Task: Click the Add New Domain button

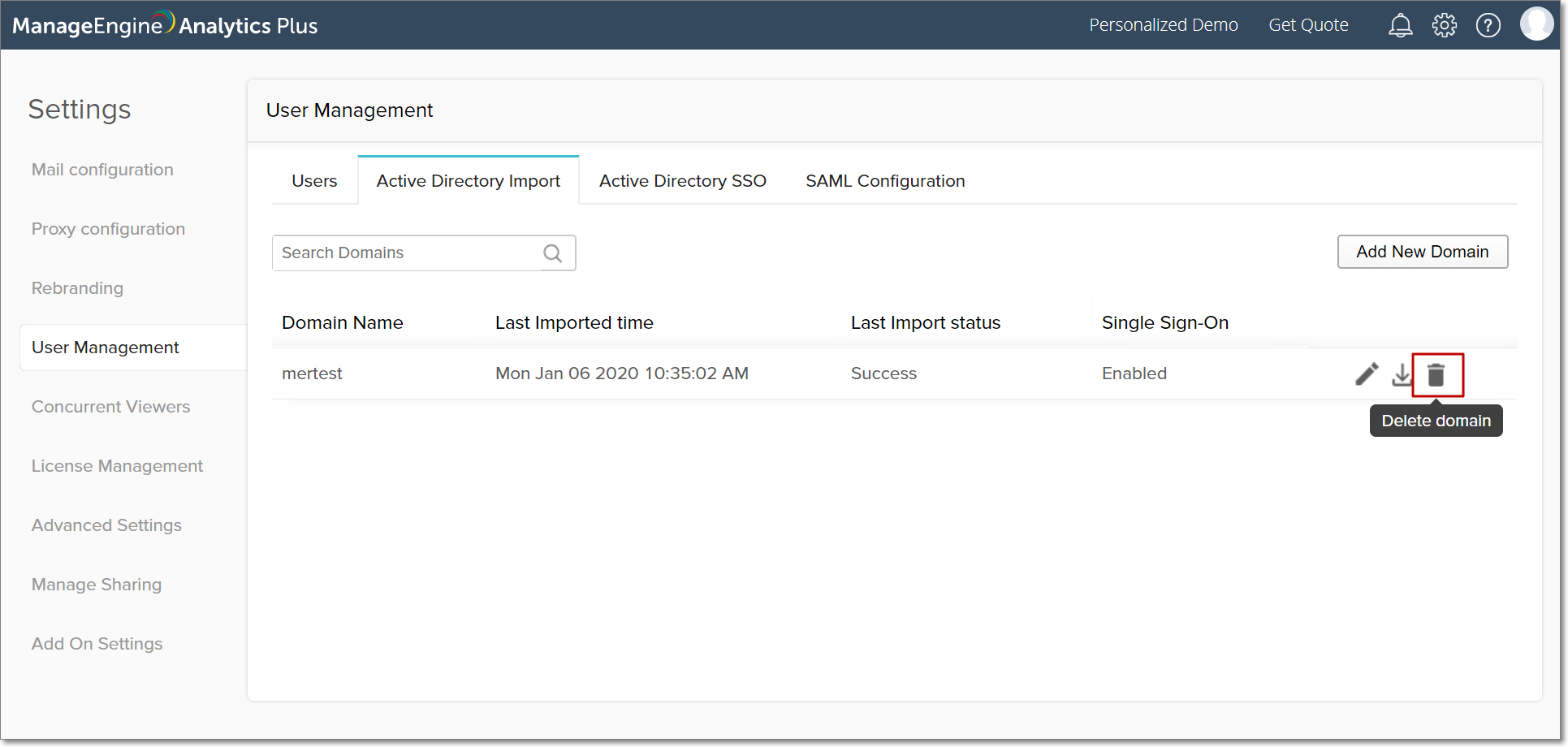Action: [x=1422, y=252]
